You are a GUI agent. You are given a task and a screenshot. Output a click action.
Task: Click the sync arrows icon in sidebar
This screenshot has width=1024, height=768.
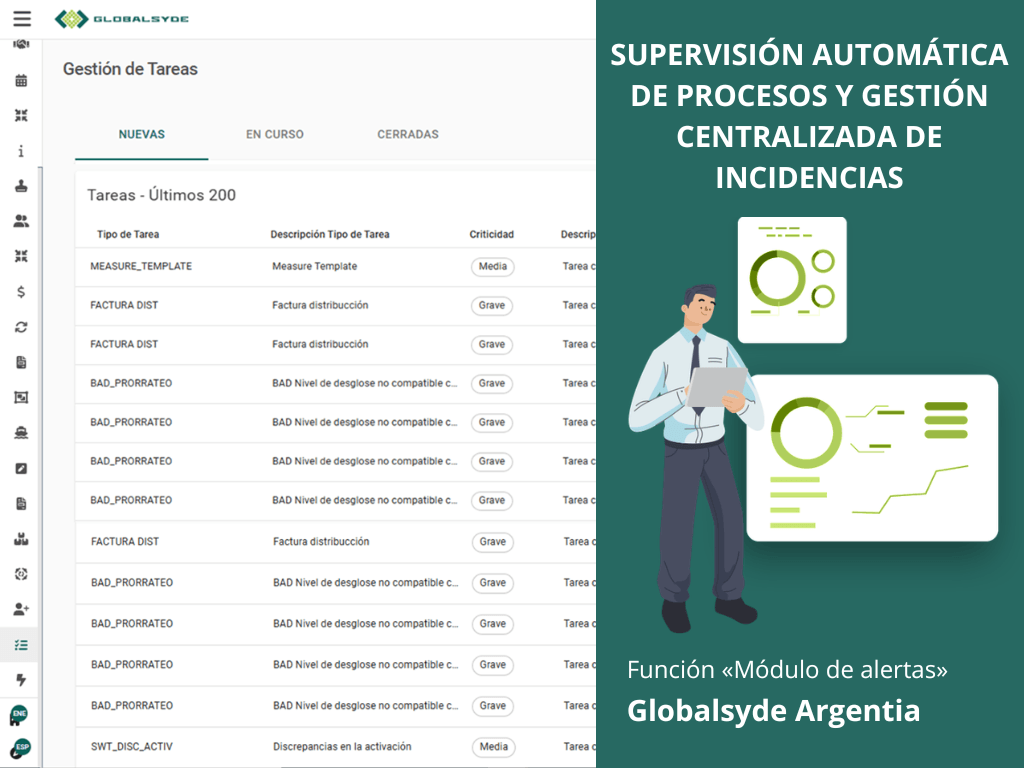coord(21,327)
